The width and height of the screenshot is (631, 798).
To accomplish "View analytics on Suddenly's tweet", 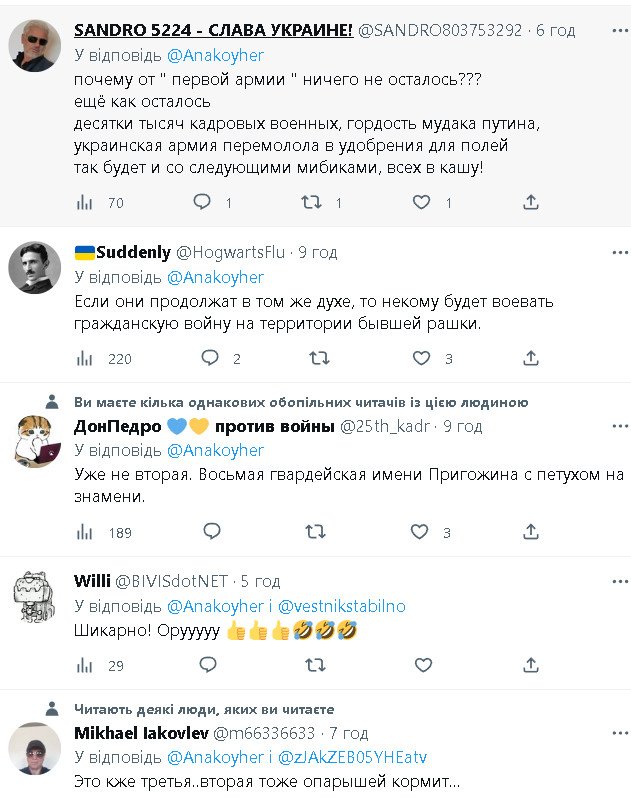I will click(x=85, y=358).
